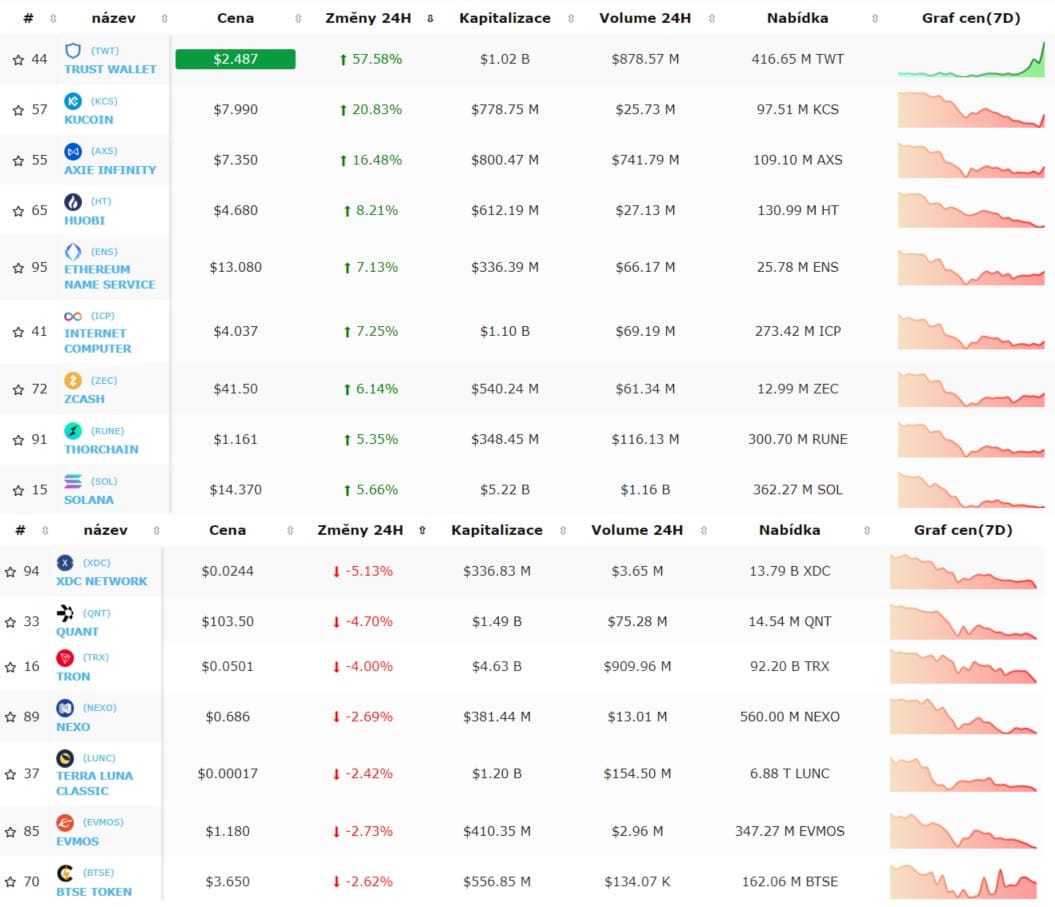Viewport: 1055px width, 907px height.
Task: Sort top table by název column
Action: click(x=164, y=19)
